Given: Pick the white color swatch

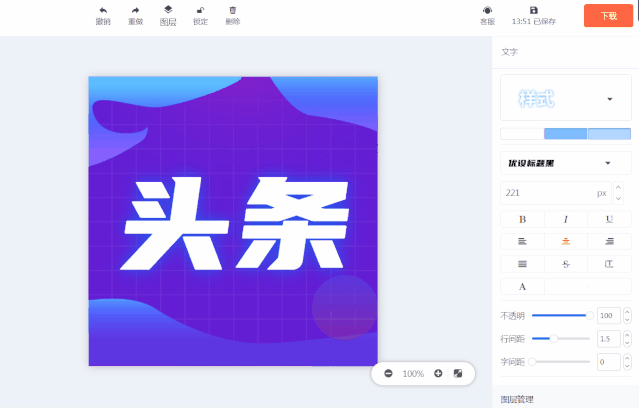Looking at the screenshot, I should (x=522, y=134).
